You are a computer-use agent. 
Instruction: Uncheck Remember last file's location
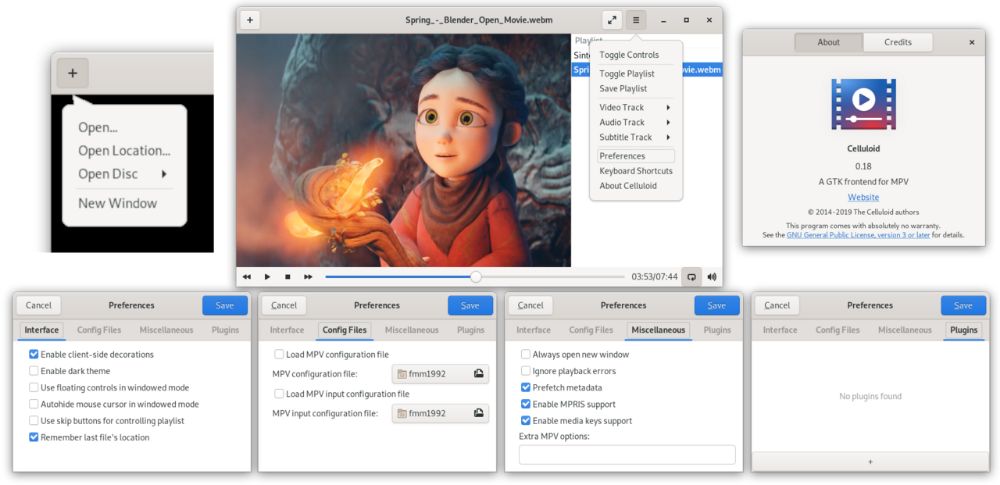pos(34,437)
